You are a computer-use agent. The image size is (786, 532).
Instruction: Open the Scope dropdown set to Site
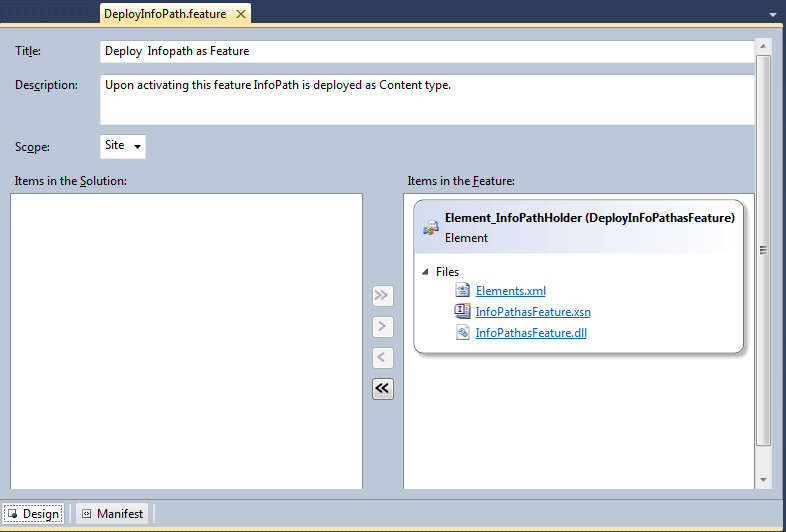tap(123, 146)
